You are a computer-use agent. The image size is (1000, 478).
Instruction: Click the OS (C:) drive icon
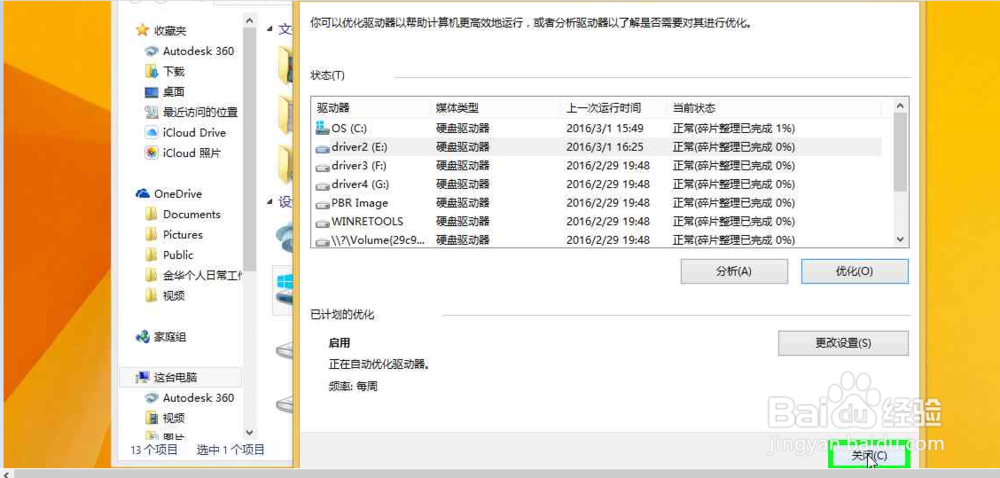(322, 128)
